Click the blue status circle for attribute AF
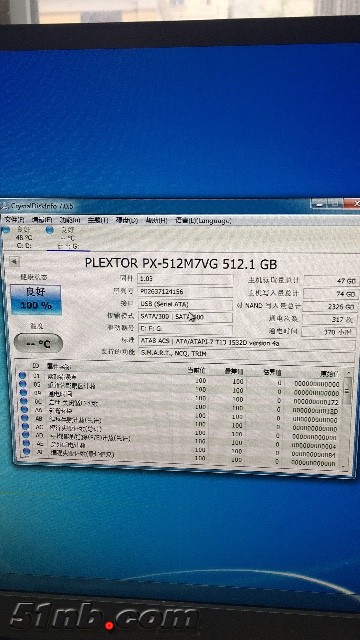Screen dimensions: 360x640 tap(27, 451)
